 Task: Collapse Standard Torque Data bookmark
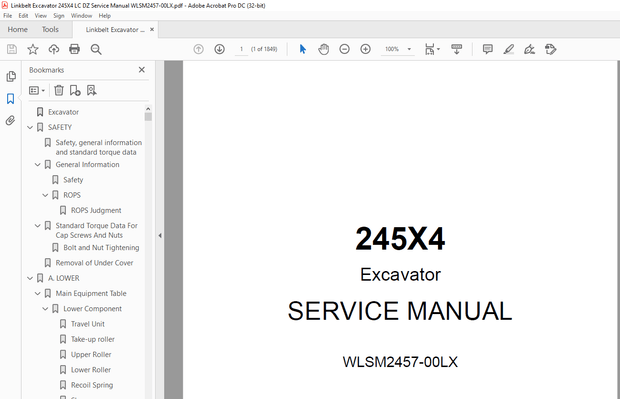coord(38,225)
